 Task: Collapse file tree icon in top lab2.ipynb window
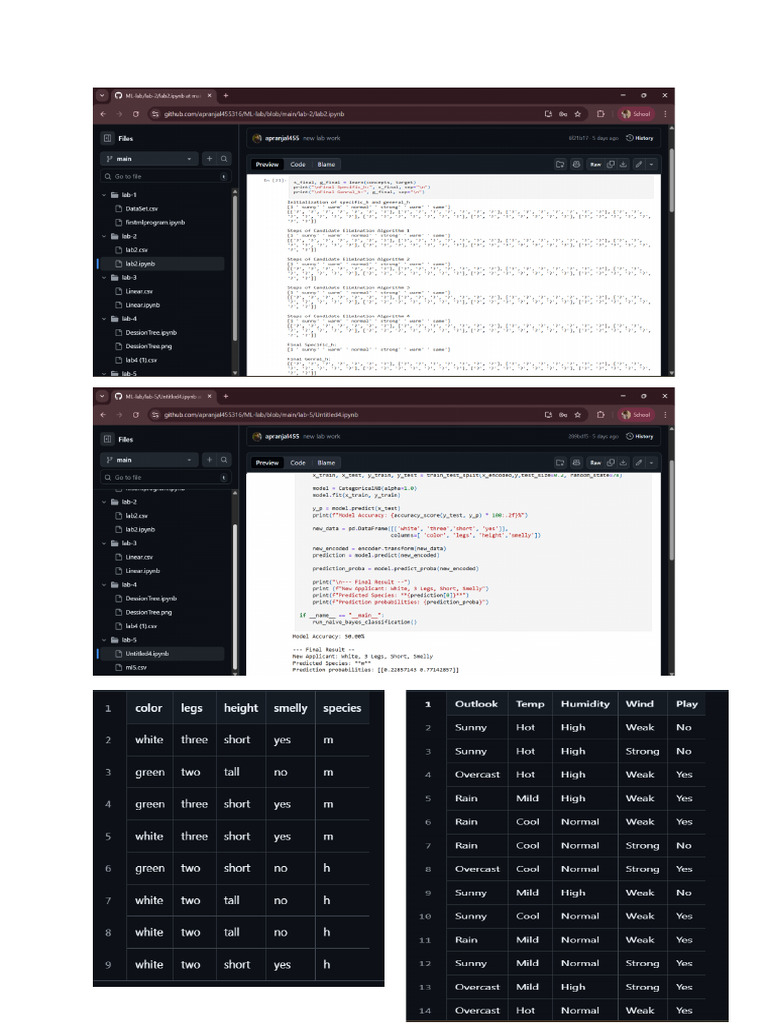(107, 138)
